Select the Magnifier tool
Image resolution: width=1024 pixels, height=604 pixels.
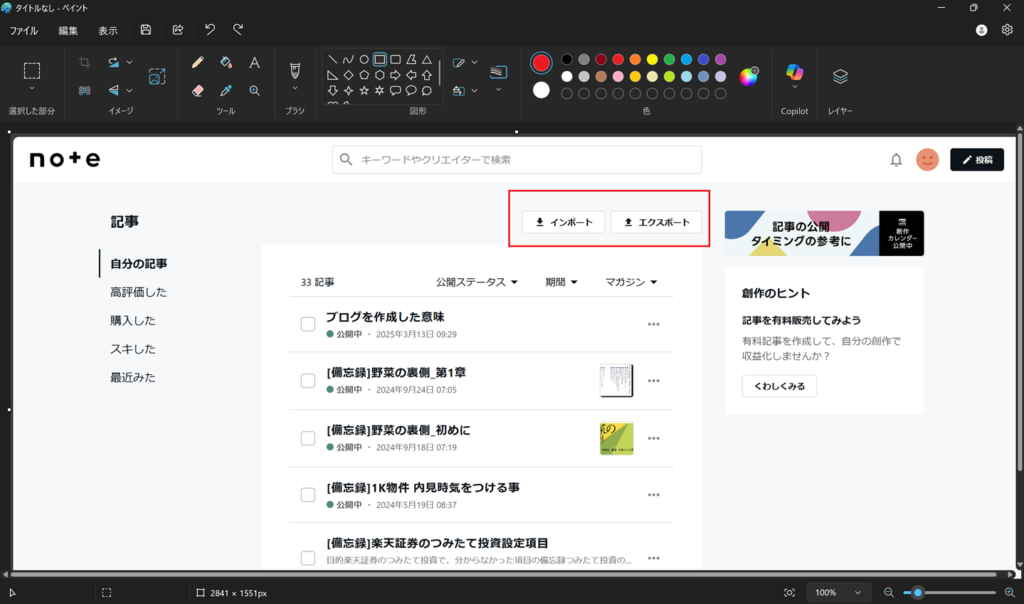point(255,91)
